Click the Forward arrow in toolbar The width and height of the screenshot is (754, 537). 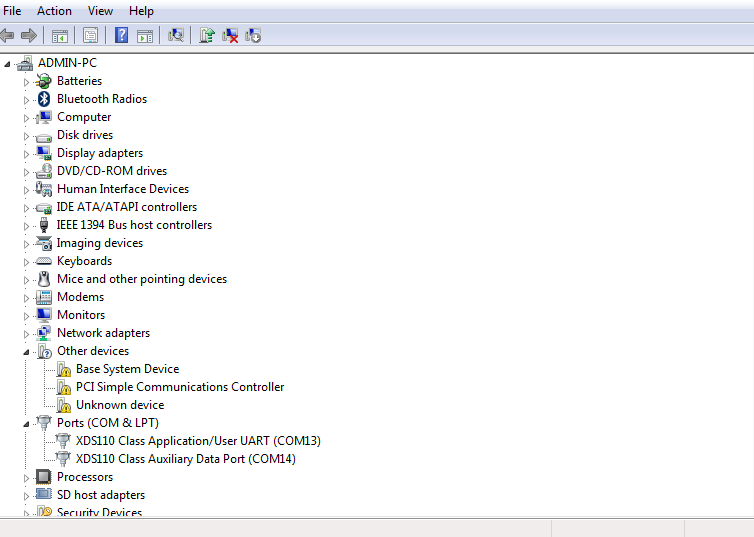pyautogui.click(x=29, y=36)
